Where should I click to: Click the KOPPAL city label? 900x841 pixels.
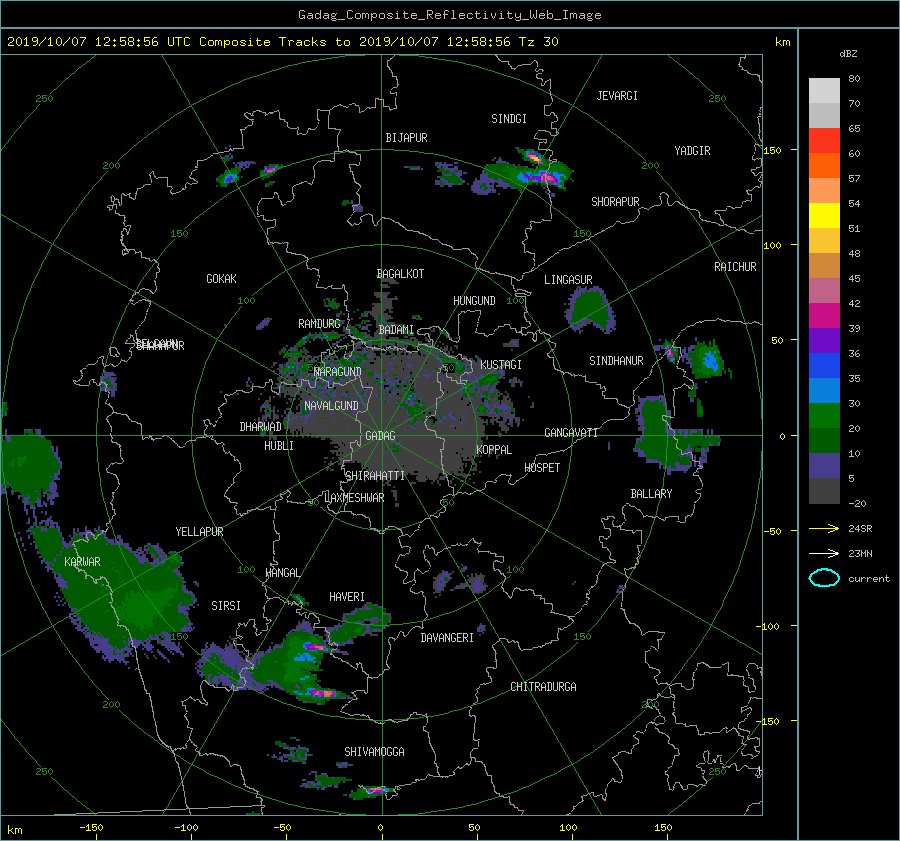494,450
